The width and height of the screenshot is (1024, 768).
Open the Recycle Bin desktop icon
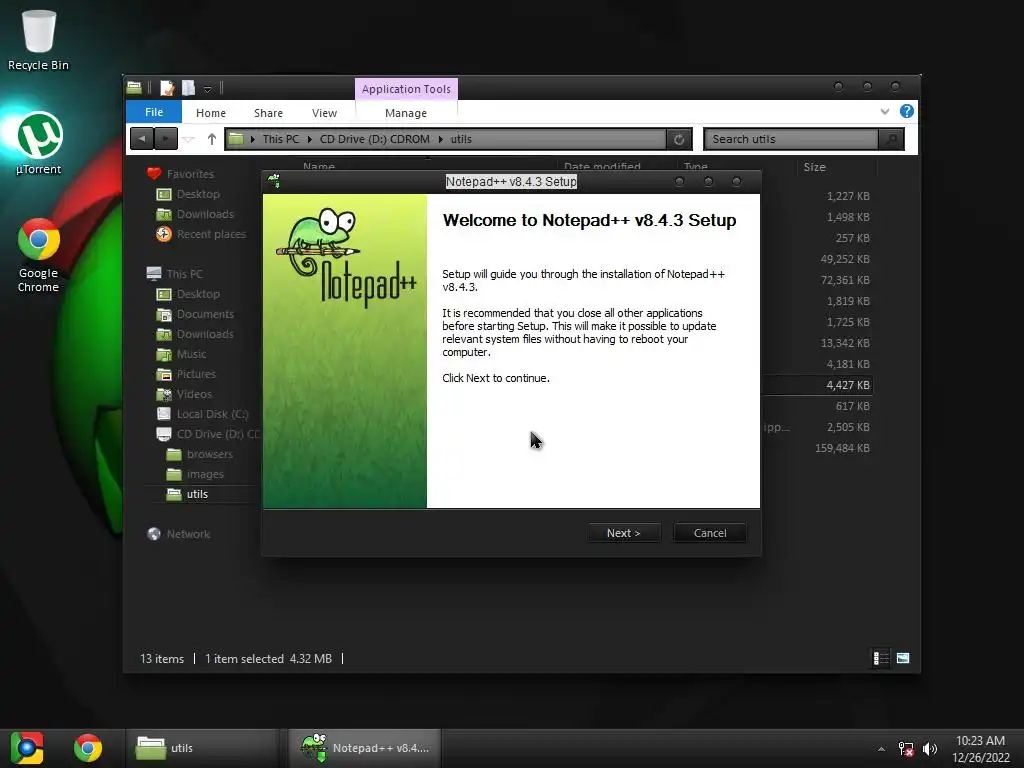pos(39,39)
